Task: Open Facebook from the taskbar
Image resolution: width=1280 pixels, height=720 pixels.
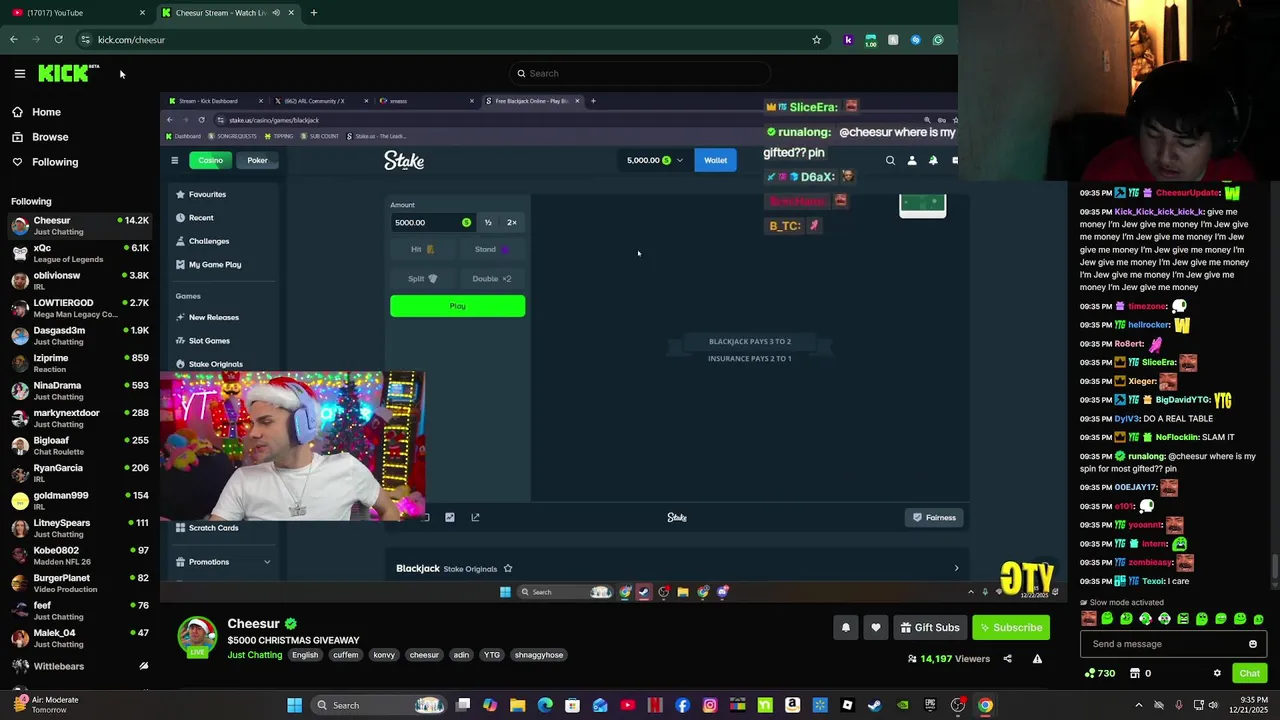Action: click(x=682, y=705)
